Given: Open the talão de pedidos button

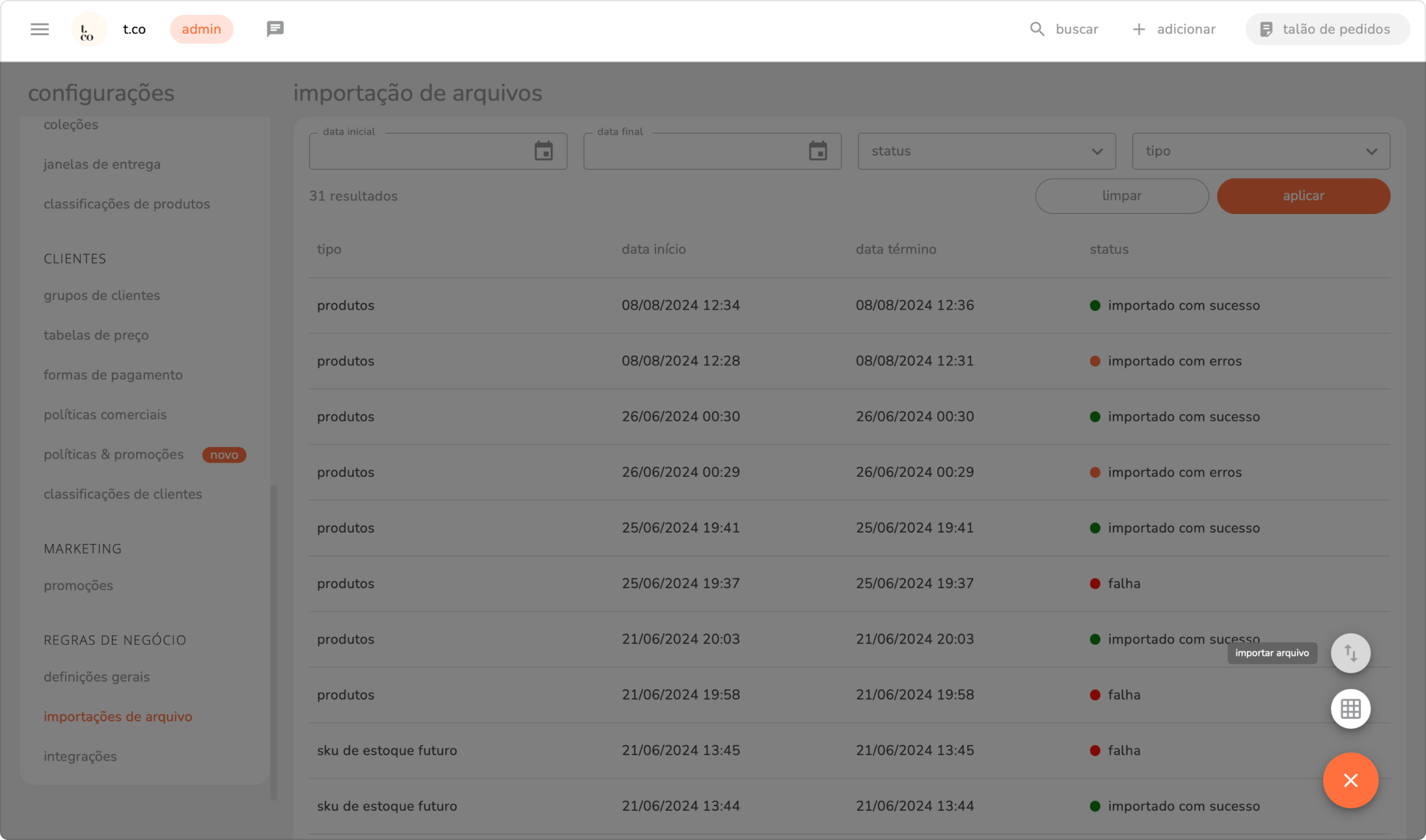Looking at the screenshot, I should pyautogui.click(x=1327, y=29).
